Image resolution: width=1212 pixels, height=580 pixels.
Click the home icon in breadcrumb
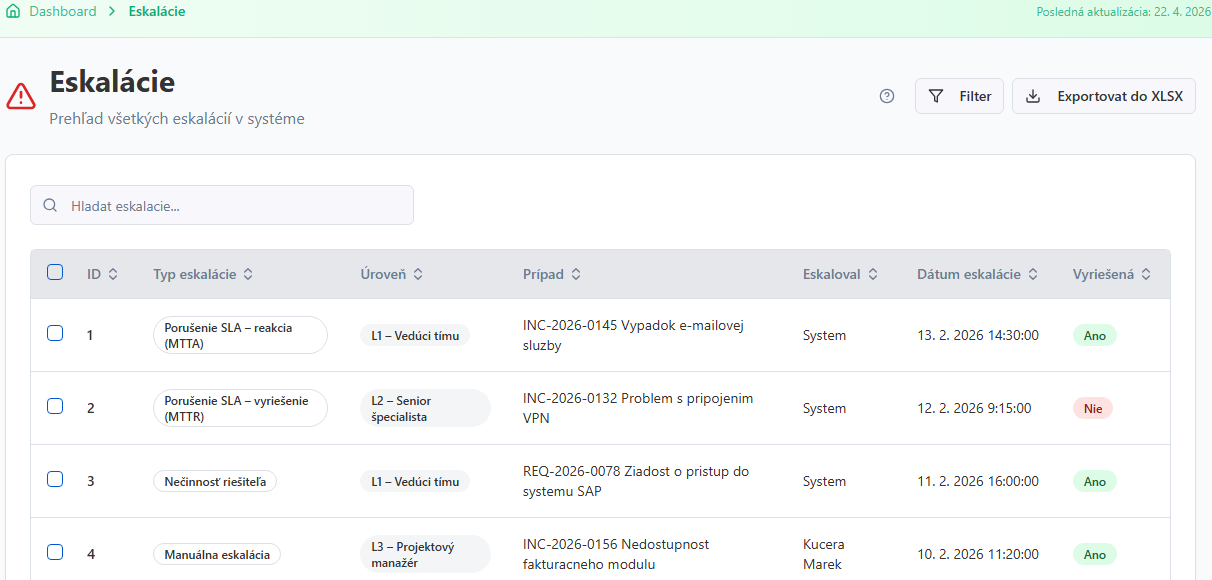[13, 12]
